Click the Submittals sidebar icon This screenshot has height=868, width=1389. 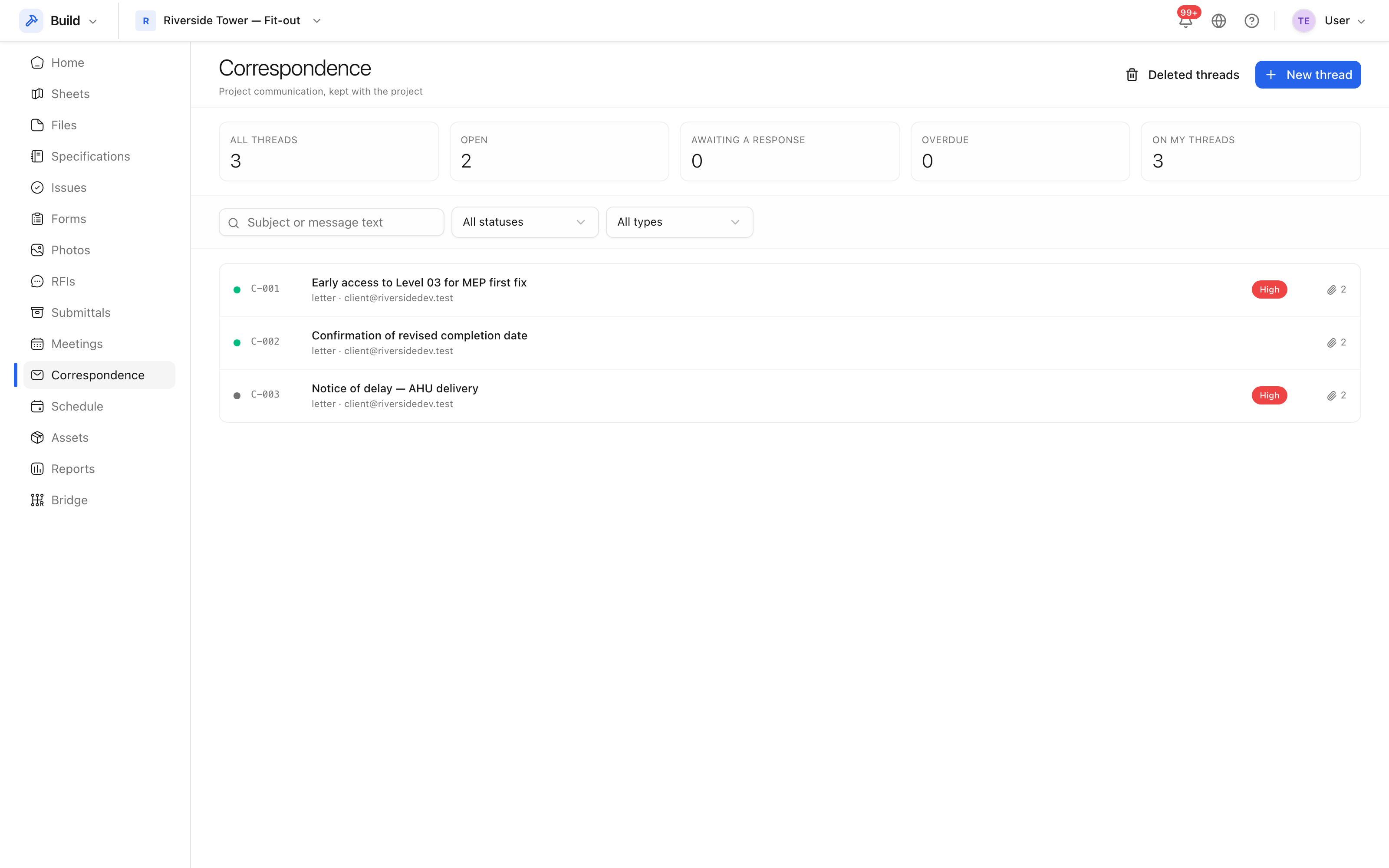(x=37, y=312)
